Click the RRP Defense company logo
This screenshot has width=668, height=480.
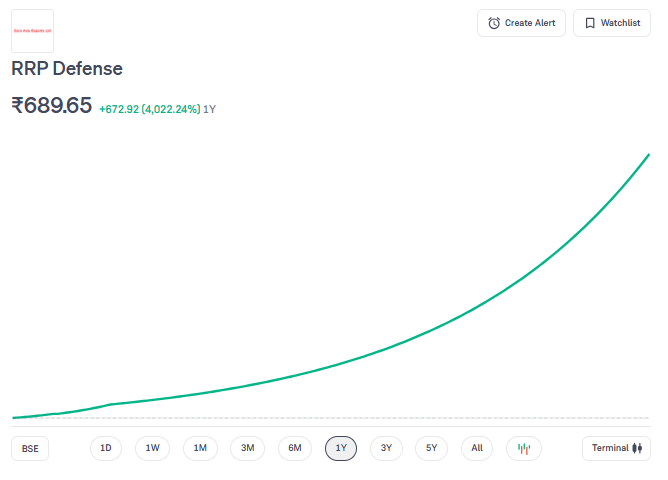(x=32, y=31)
